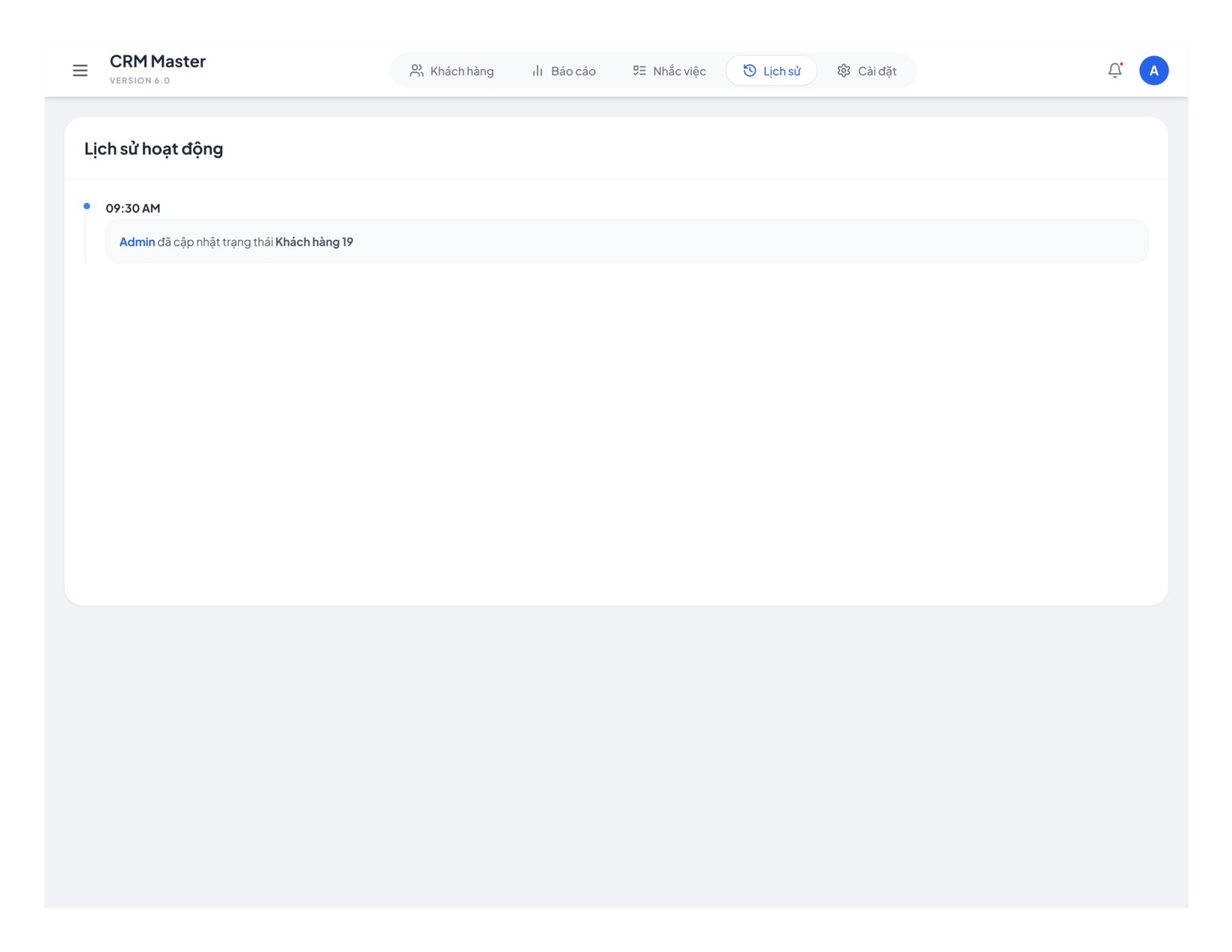
Task: Click the bar chart icon for Báo cáo
Action: pos(537,71)
